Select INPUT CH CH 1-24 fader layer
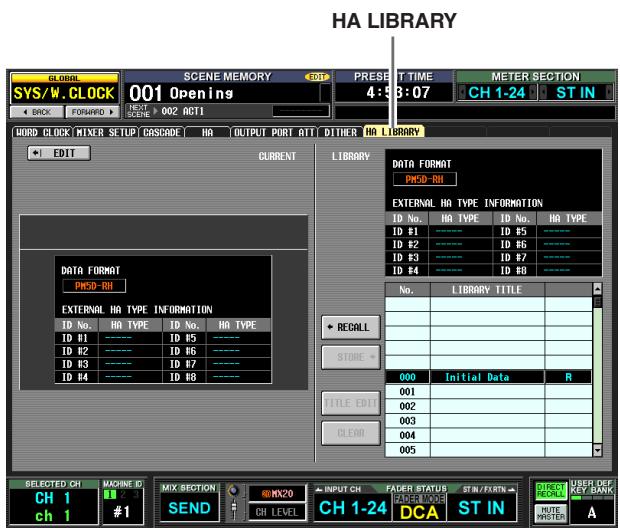This screenshot has width=620, height=531. [x=353, y=508]
